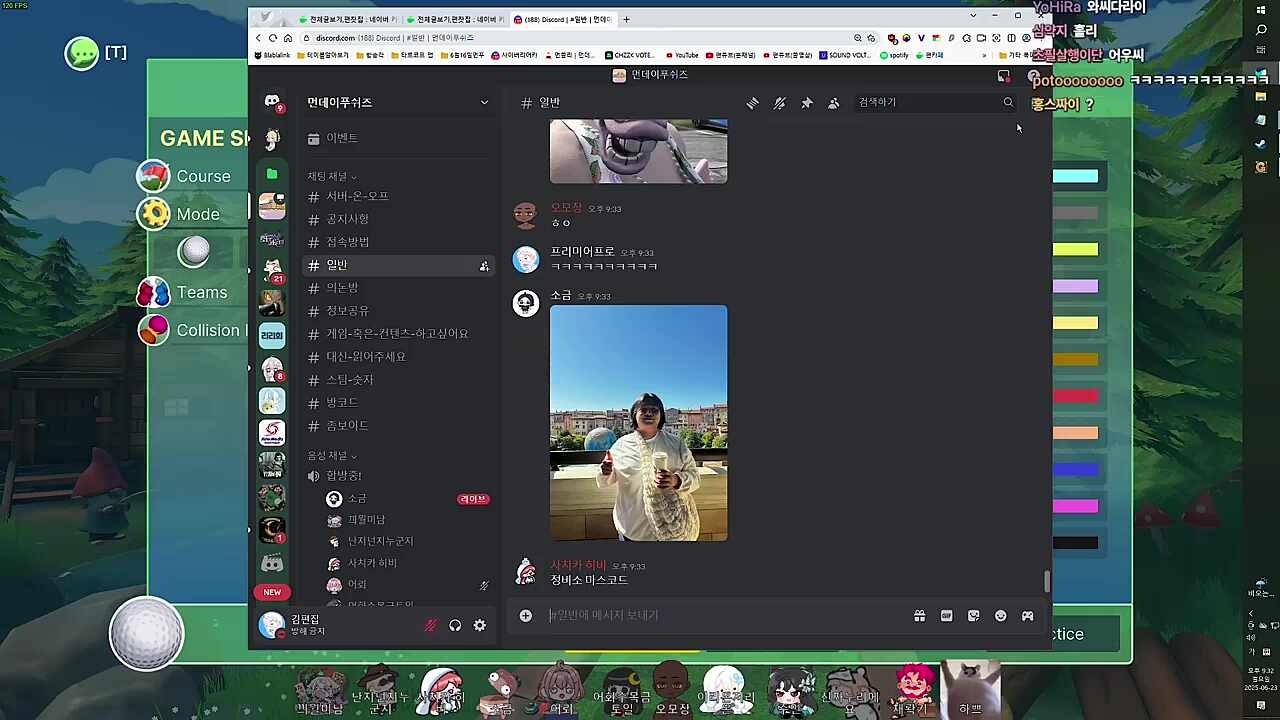Open the 대신-읽어주세요 channel
1280x720 pixels.
click(x=398, y=357)
